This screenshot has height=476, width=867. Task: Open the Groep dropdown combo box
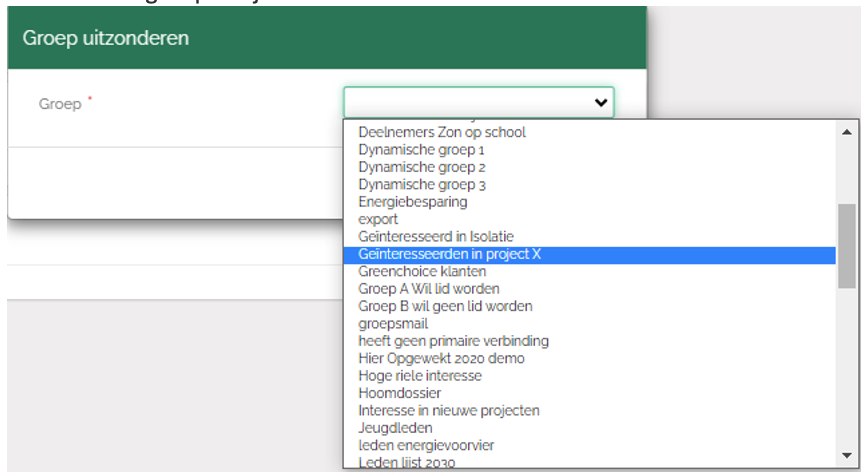[470, 102]
